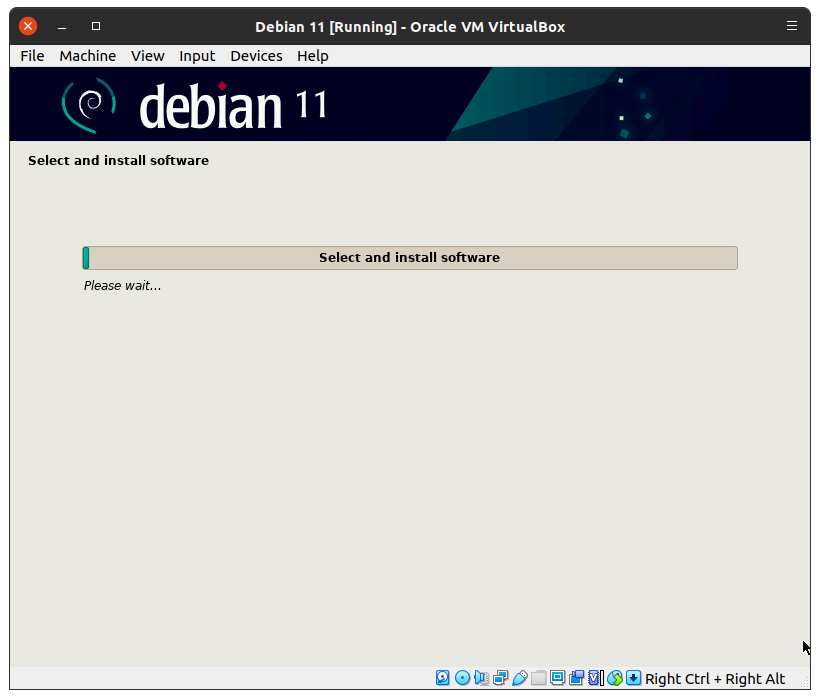Click the hard disk activity icon

click(443, 678)
